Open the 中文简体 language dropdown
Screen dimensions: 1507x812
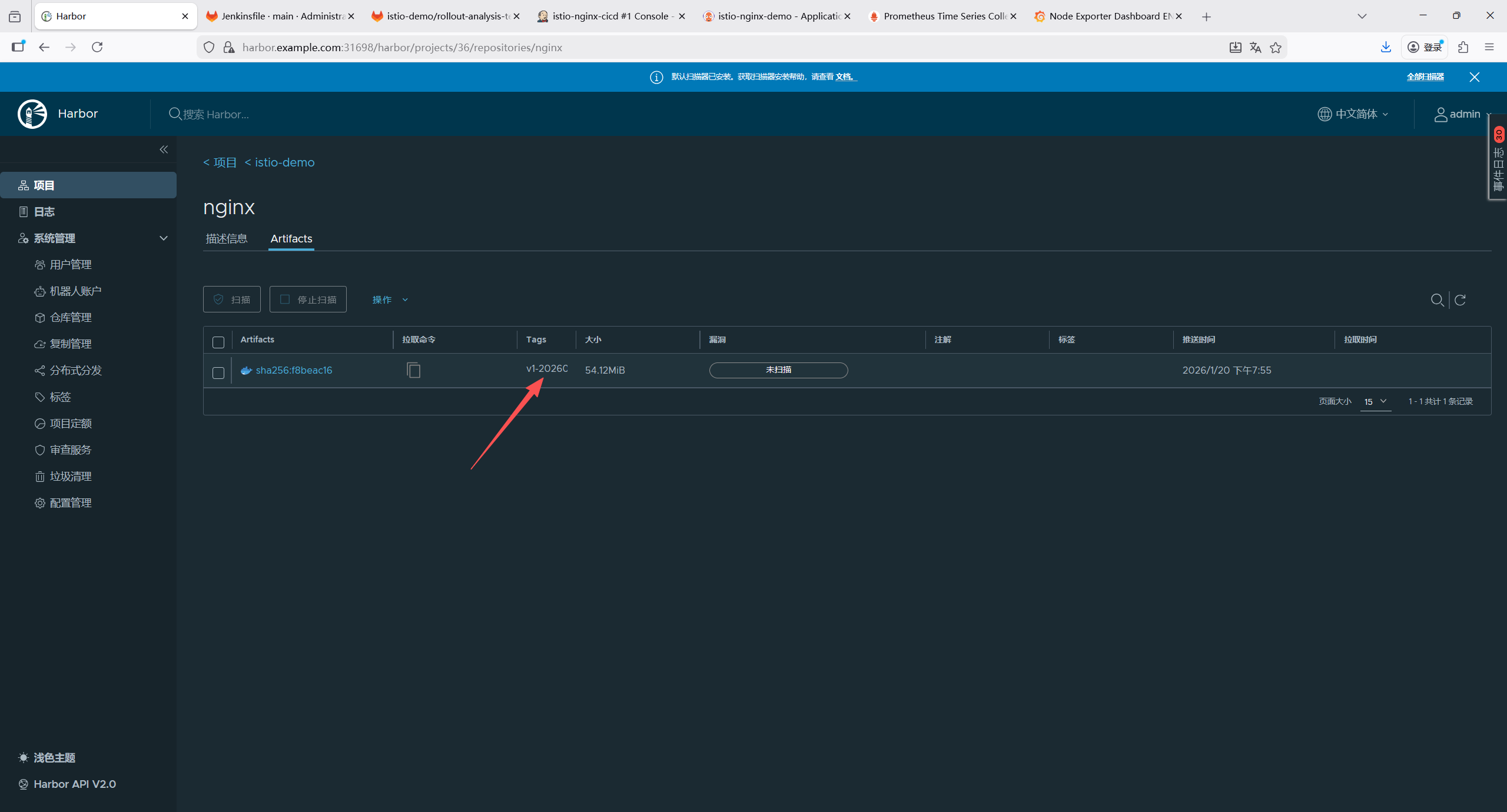(x=1353, y=114)
